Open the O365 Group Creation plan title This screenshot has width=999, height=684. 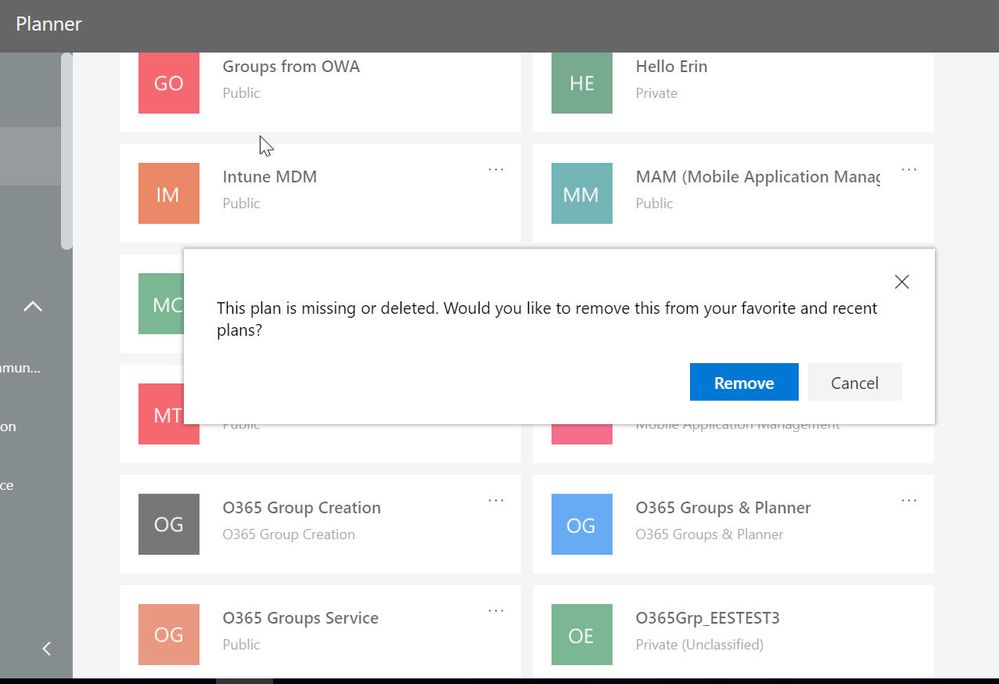coord(301,508)
